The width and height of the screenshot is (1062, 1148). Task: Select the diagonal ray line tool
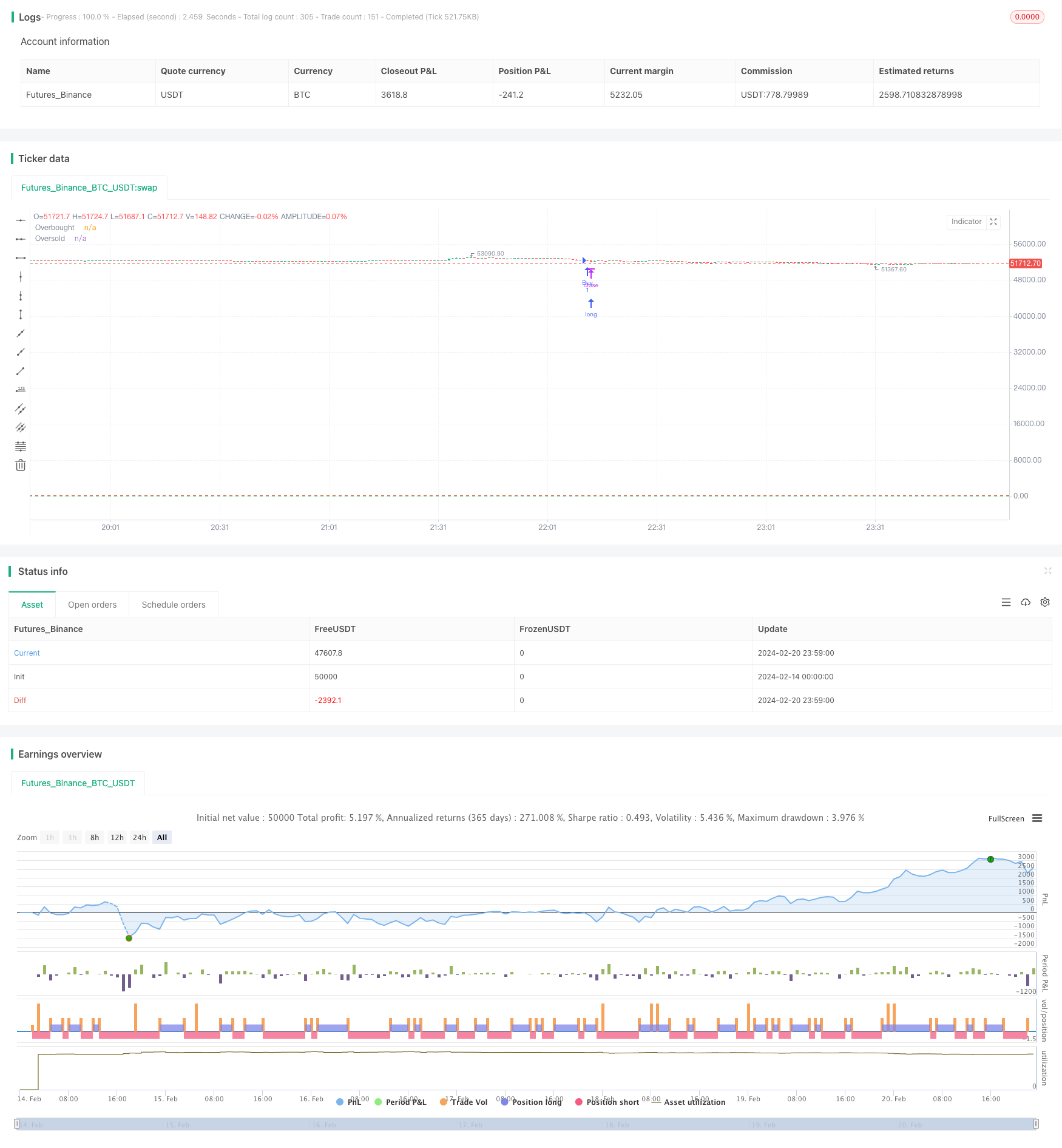click(21, 352)
